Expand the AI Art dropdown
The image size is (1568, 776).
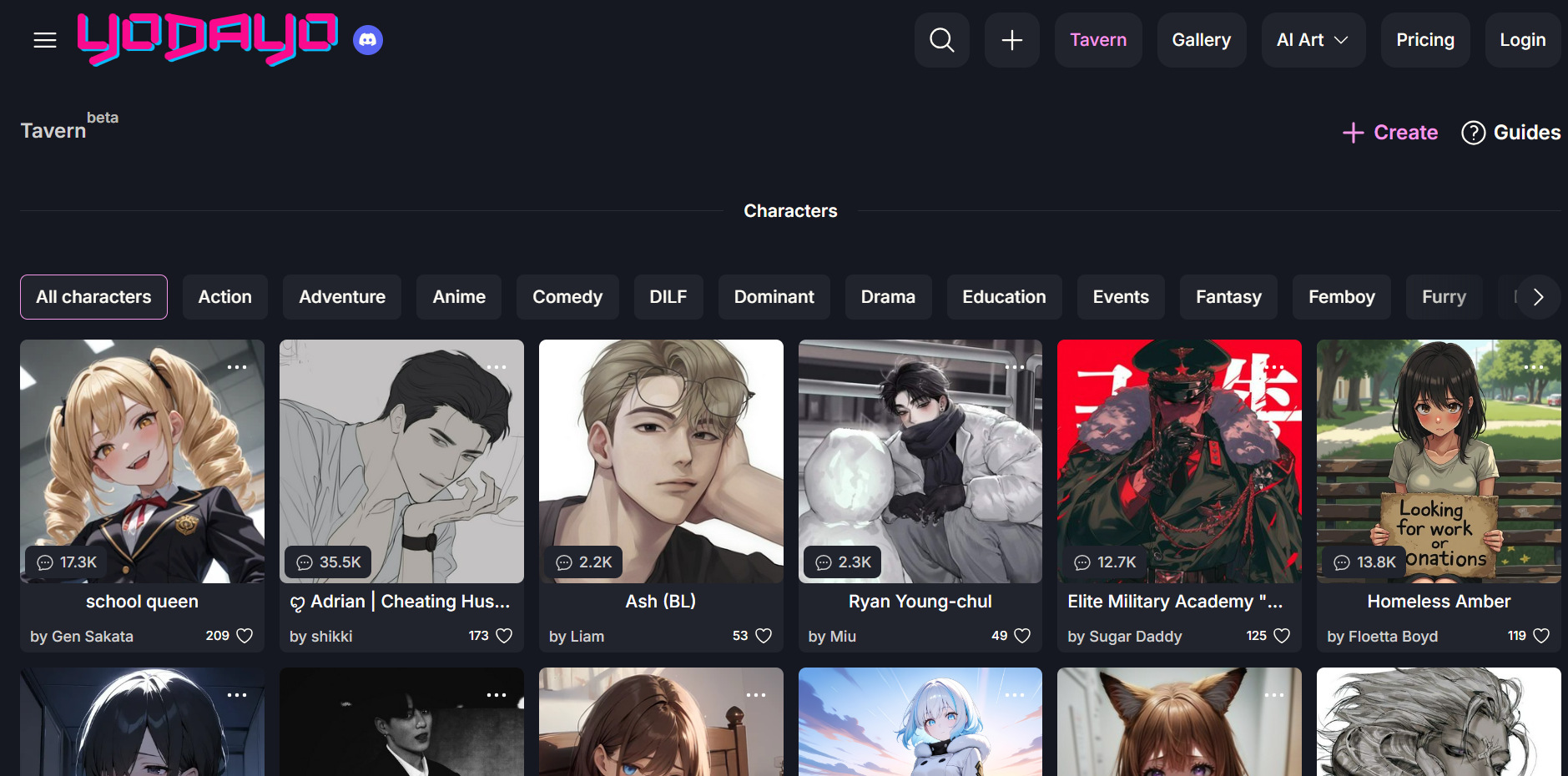[x=1313, y=40]
